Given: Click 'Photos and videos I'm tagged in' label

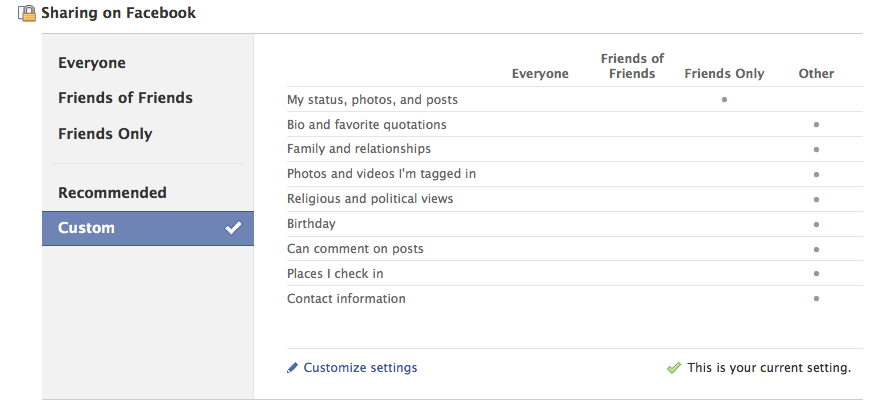Looking at the screenshot, I should tap(381, 174).
